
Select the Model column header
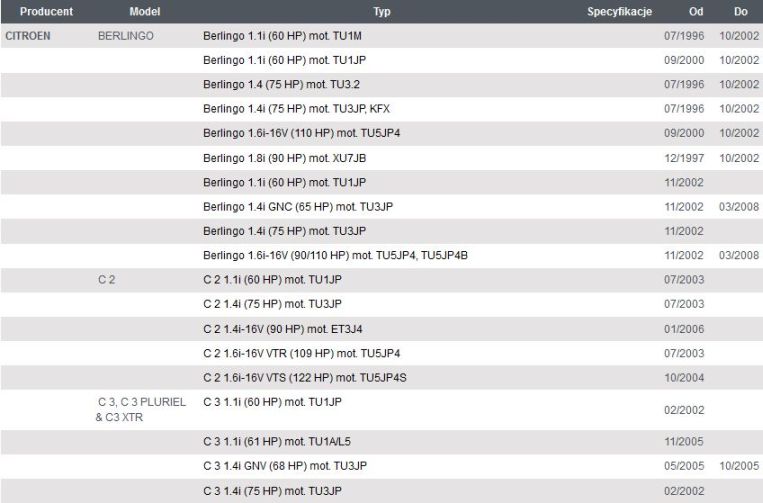tap(145, 11)
